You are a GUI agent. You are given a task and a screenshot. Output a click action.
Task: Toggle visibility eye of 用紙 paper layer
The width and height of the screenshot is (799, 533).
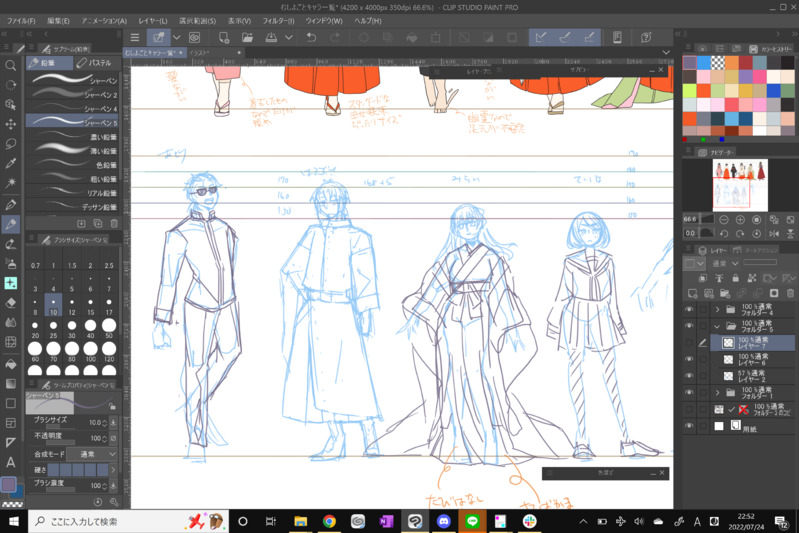pos(689,425)
